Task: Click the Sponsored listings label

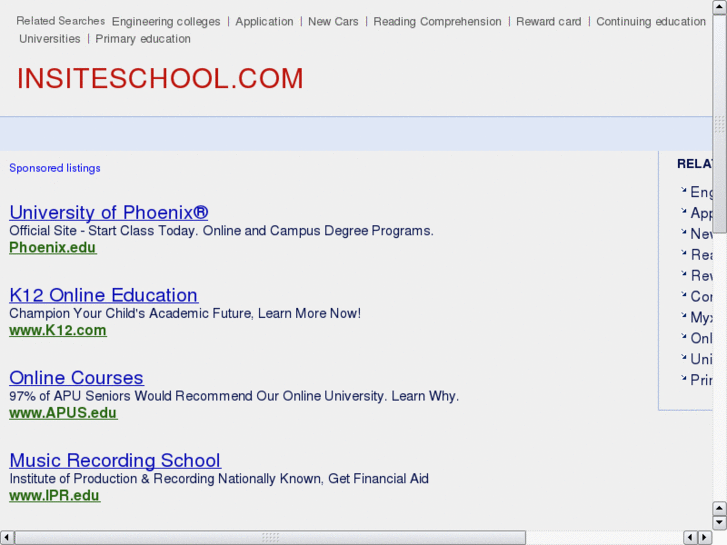Action: (x=55, y=168)
